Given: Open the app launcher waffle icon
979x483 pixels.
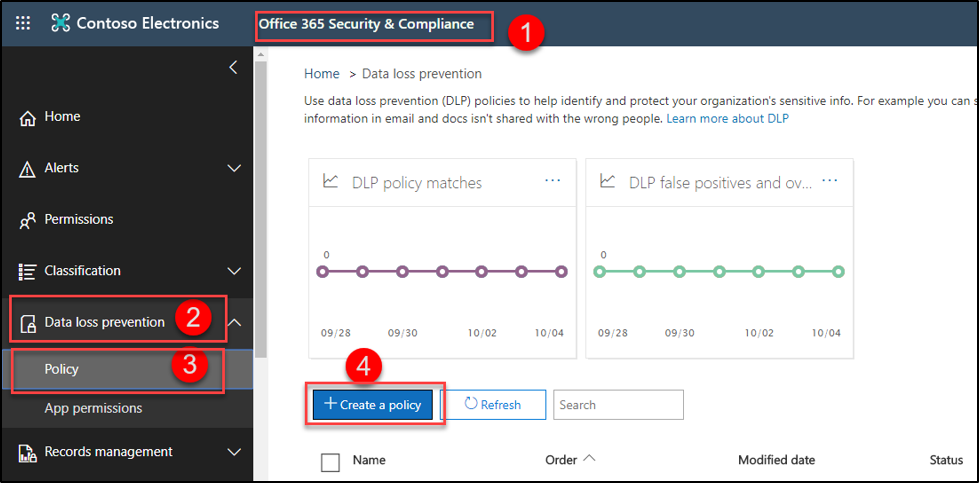Looking at the screenshot, I should click(23, 23).
